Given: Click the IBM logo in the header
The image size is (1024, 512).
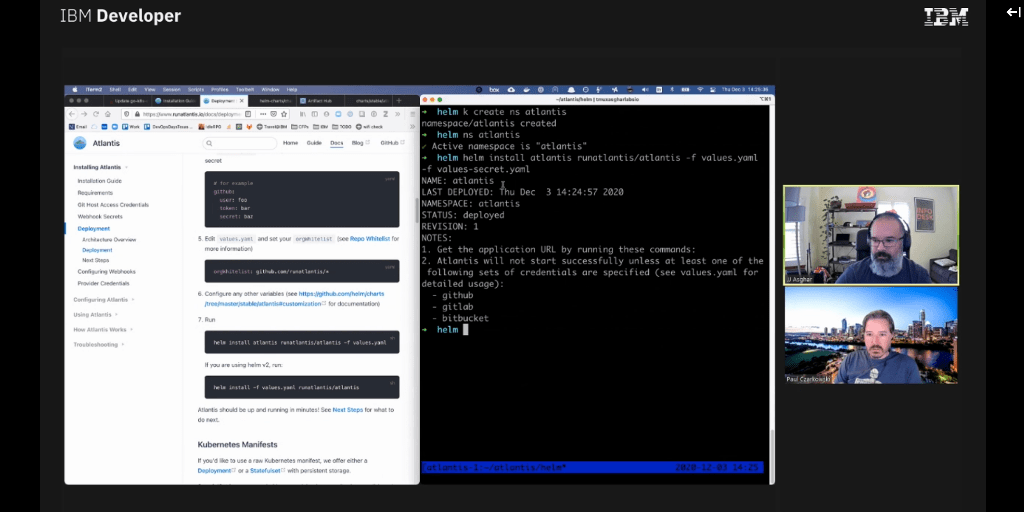Looking at the screenshot, I should pos(944,16).
